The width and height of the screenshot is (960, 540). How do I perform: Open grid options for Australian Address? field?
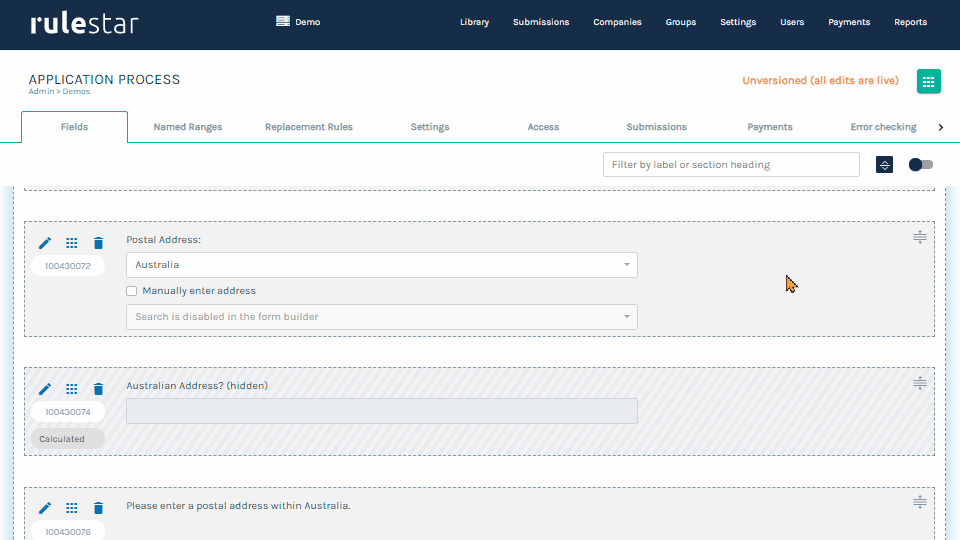pyautogui.click(x=72, y=389)
